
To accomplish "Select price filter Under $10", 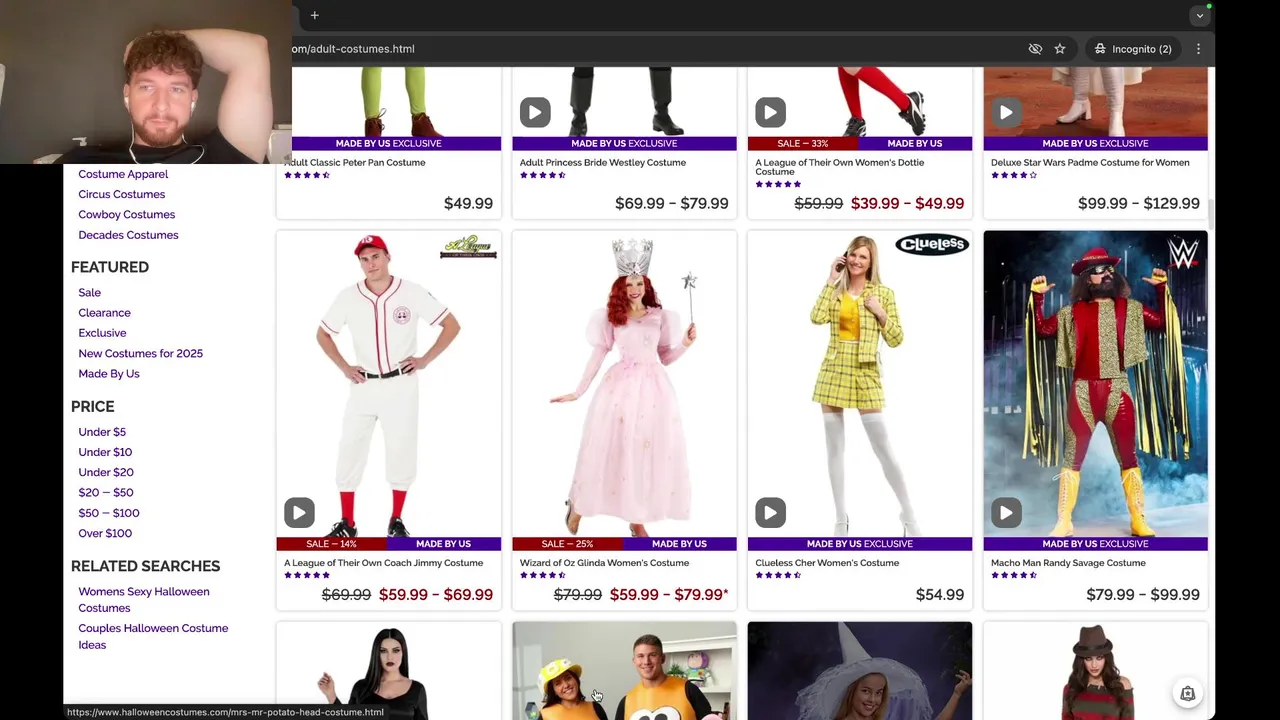I will (105, 452).
